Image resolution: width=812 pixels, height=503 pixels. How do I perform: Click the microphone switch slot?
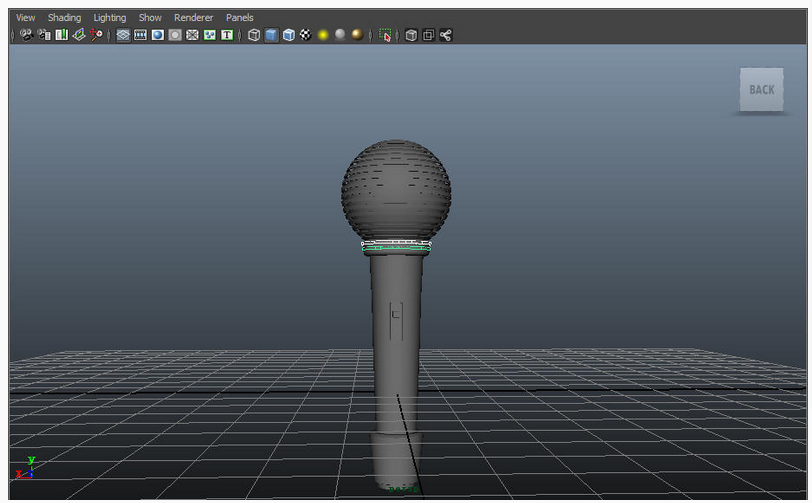(x=396, y=321)
